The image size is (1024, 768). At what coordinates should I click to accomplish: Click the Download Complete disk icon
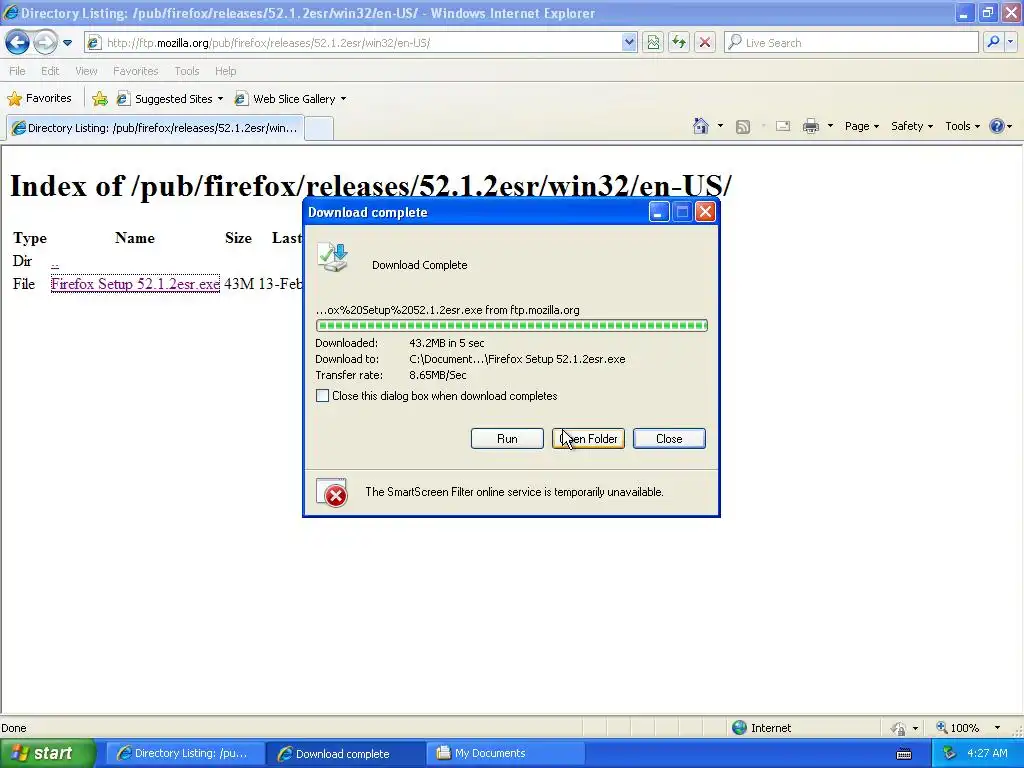(x=333, y=257)
